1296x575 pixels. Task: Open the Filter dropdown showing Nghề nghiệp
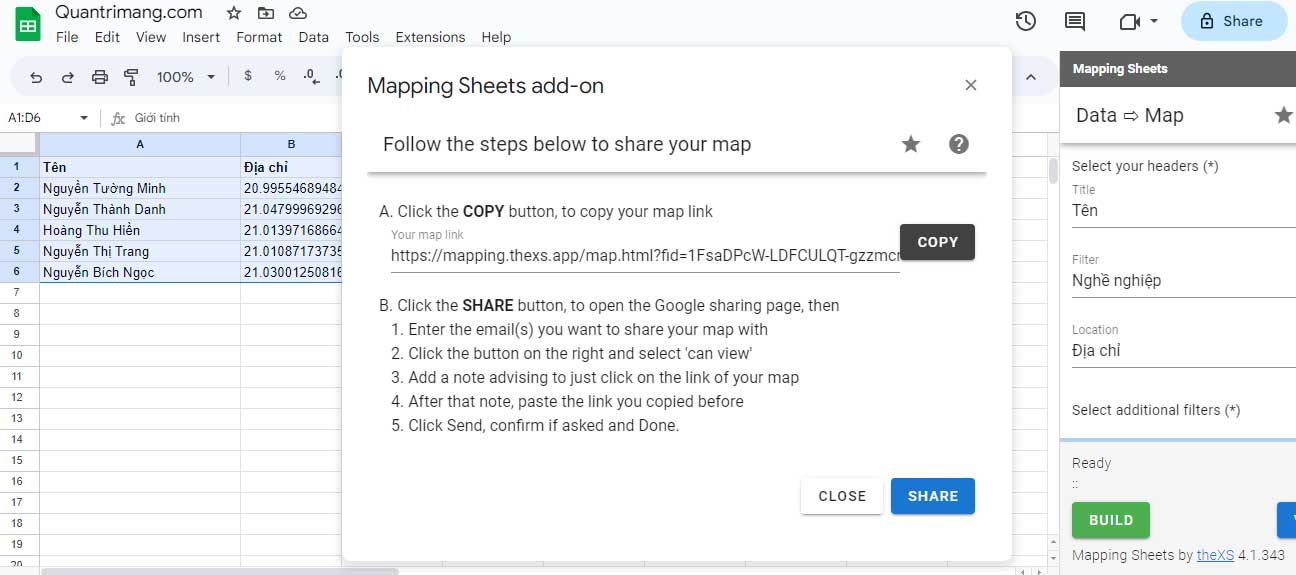pos(1184,281)
